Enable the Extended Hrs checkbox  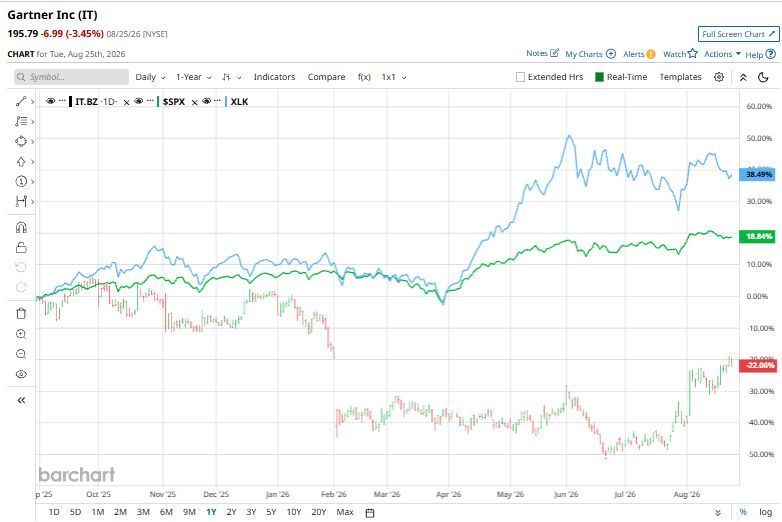tap(520, 77)
